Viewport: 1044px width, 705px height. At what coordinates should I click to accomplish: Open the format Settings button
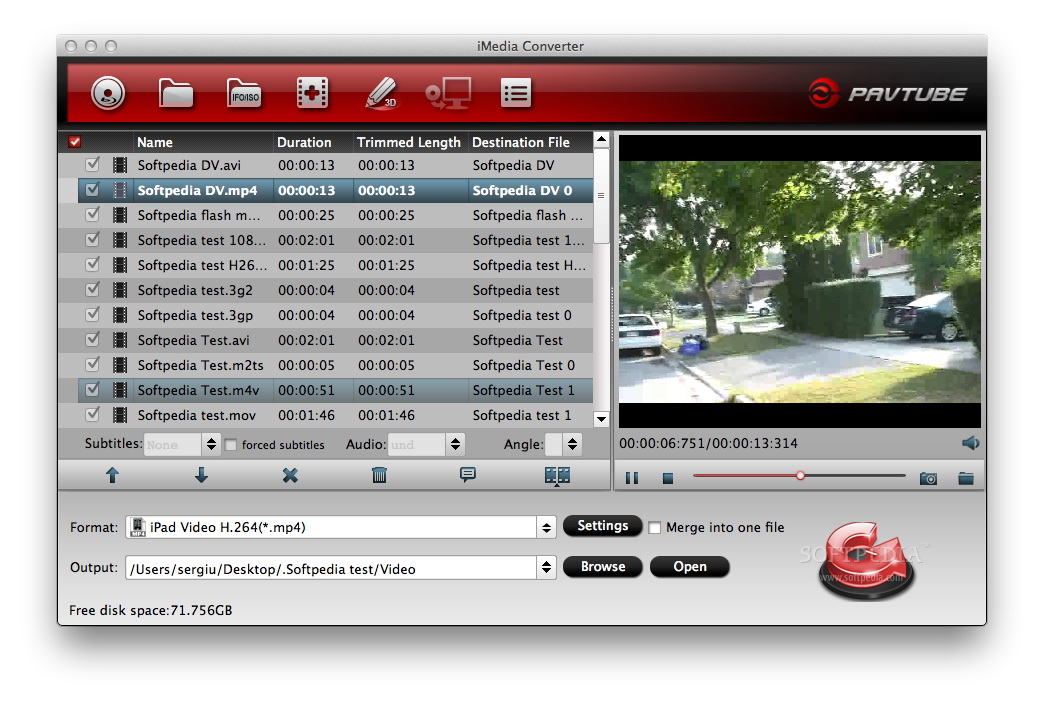pyautogui.click(x=603, y=526)
